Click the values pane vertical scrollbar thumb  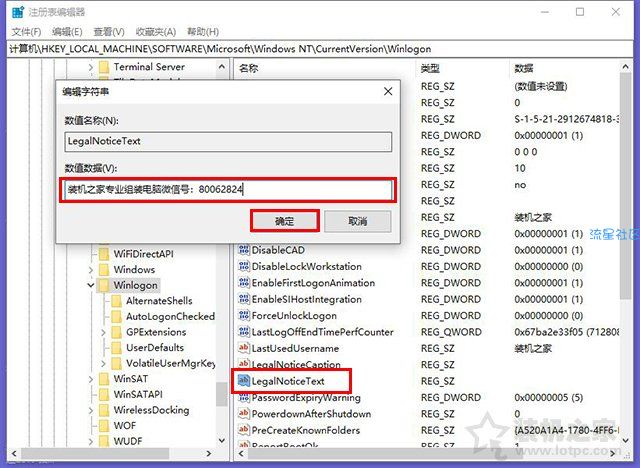pos(626,186)
